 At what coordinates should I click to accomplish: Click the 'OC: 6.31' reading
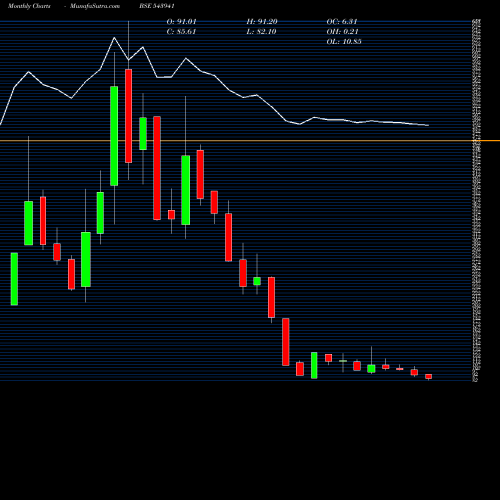342,22
